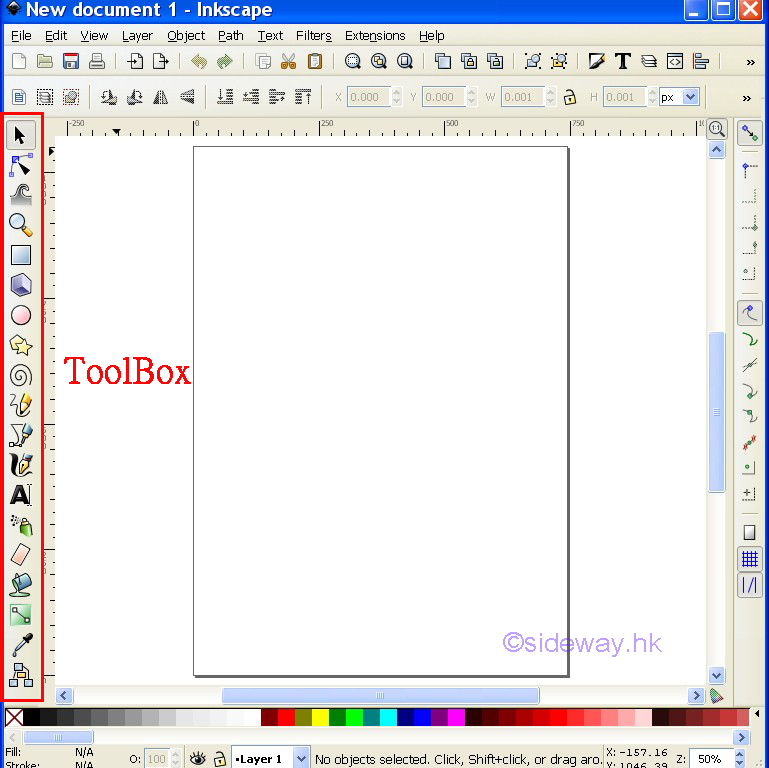Open the Extensions menu
The height and width of the screenshot is (768, 769).
click(x=375, y=35)
